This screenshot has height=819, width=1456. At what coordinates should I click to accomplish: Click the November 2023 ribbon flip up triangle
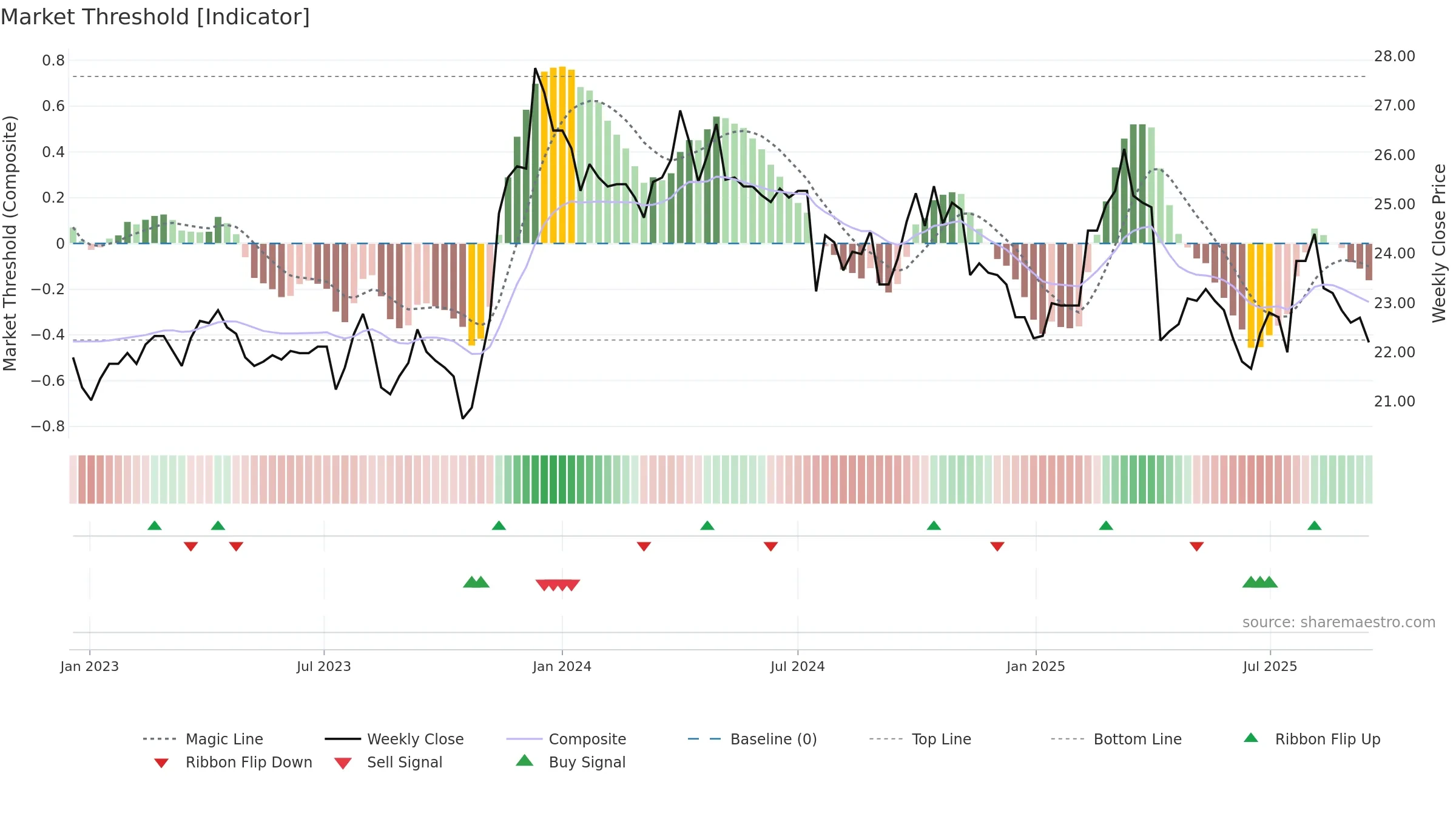pos(499,525)
